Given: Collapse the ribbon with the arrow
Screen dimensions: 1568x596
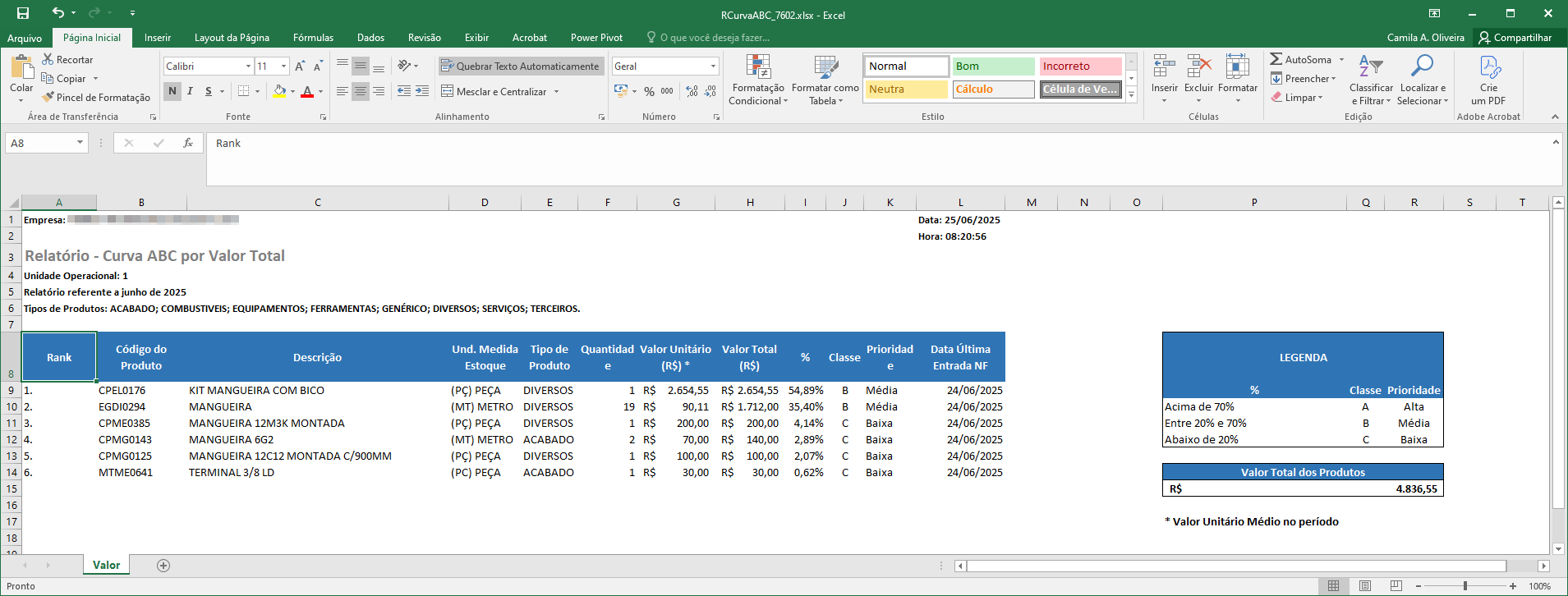Looking at the screenshot, I should (1555, 117).
